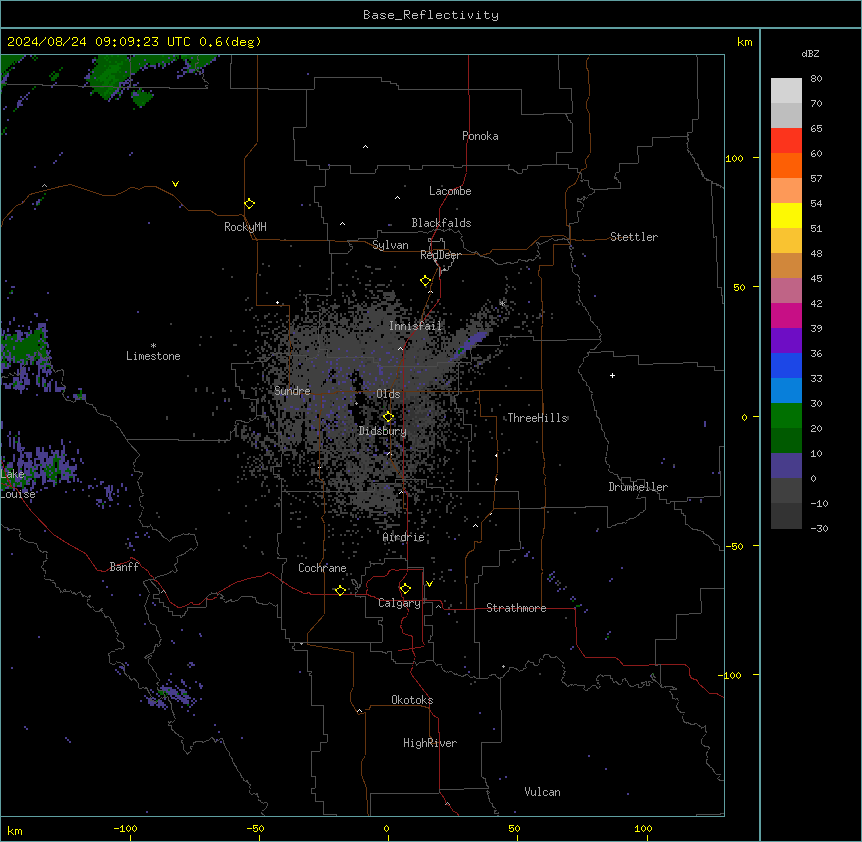The image size is (862, 842).
Task: Click the yellow diamond marker above RockyMH
Action: (250, 204)
